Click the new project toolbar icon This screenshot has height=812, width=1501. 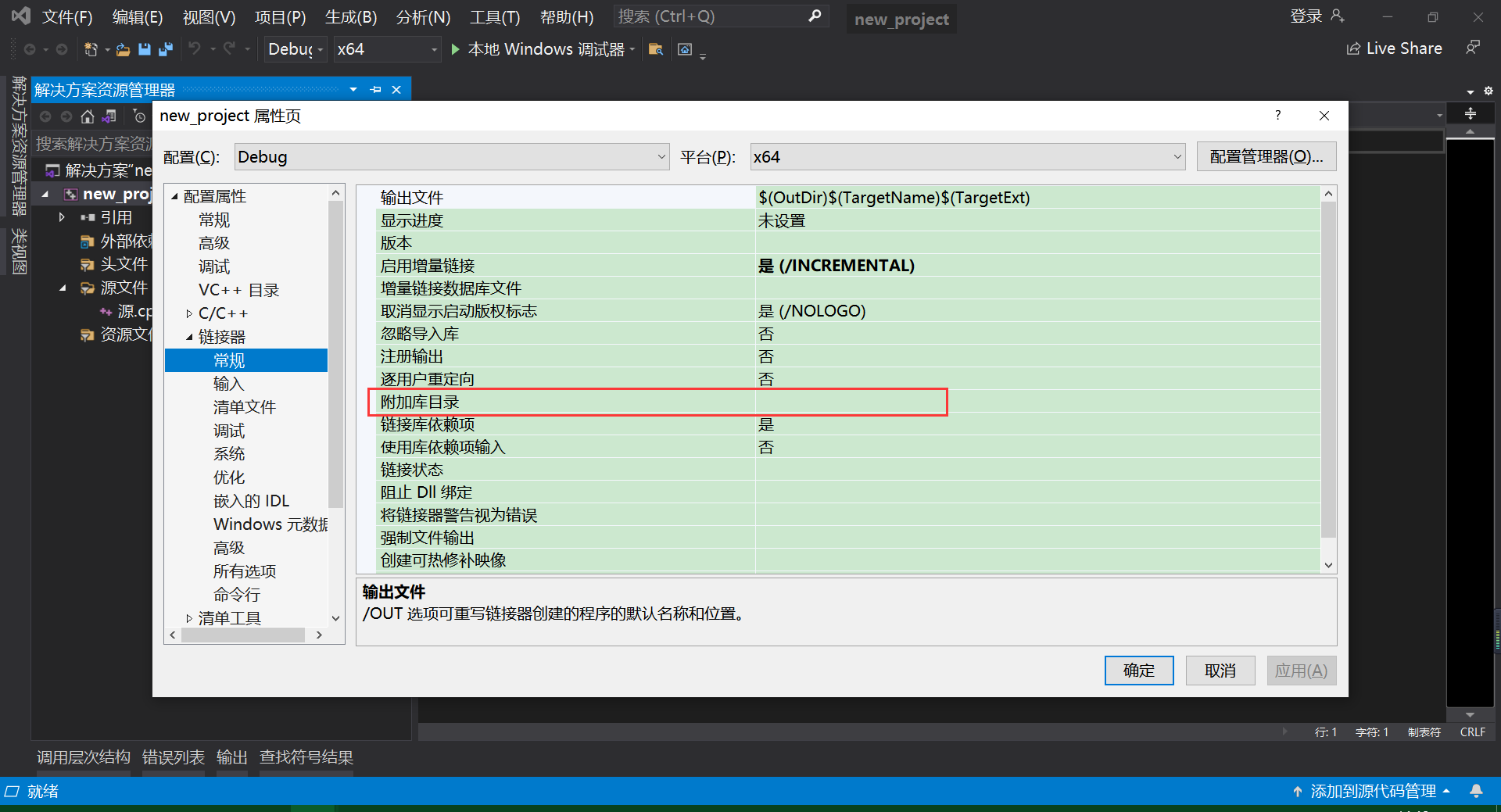pyautogui.click(x=91, y=49)
